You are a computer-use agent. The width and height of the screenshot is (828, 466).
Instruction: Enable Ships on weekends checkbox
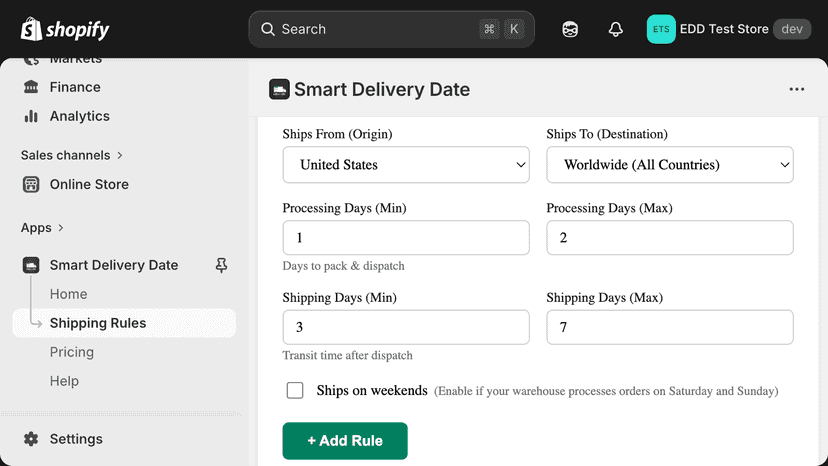[x=295, y=390]
